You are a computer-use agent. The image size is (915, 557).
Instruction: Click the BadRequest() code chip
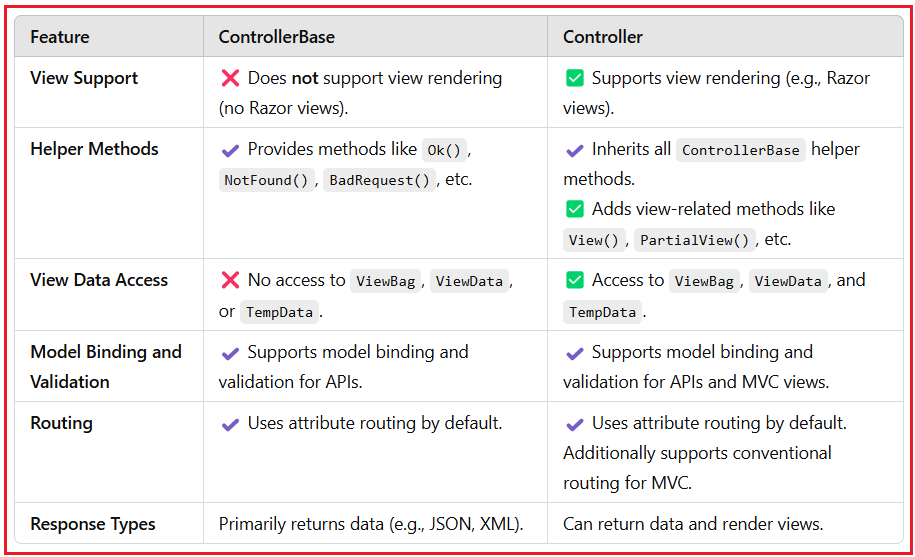[x=380, y=181]
